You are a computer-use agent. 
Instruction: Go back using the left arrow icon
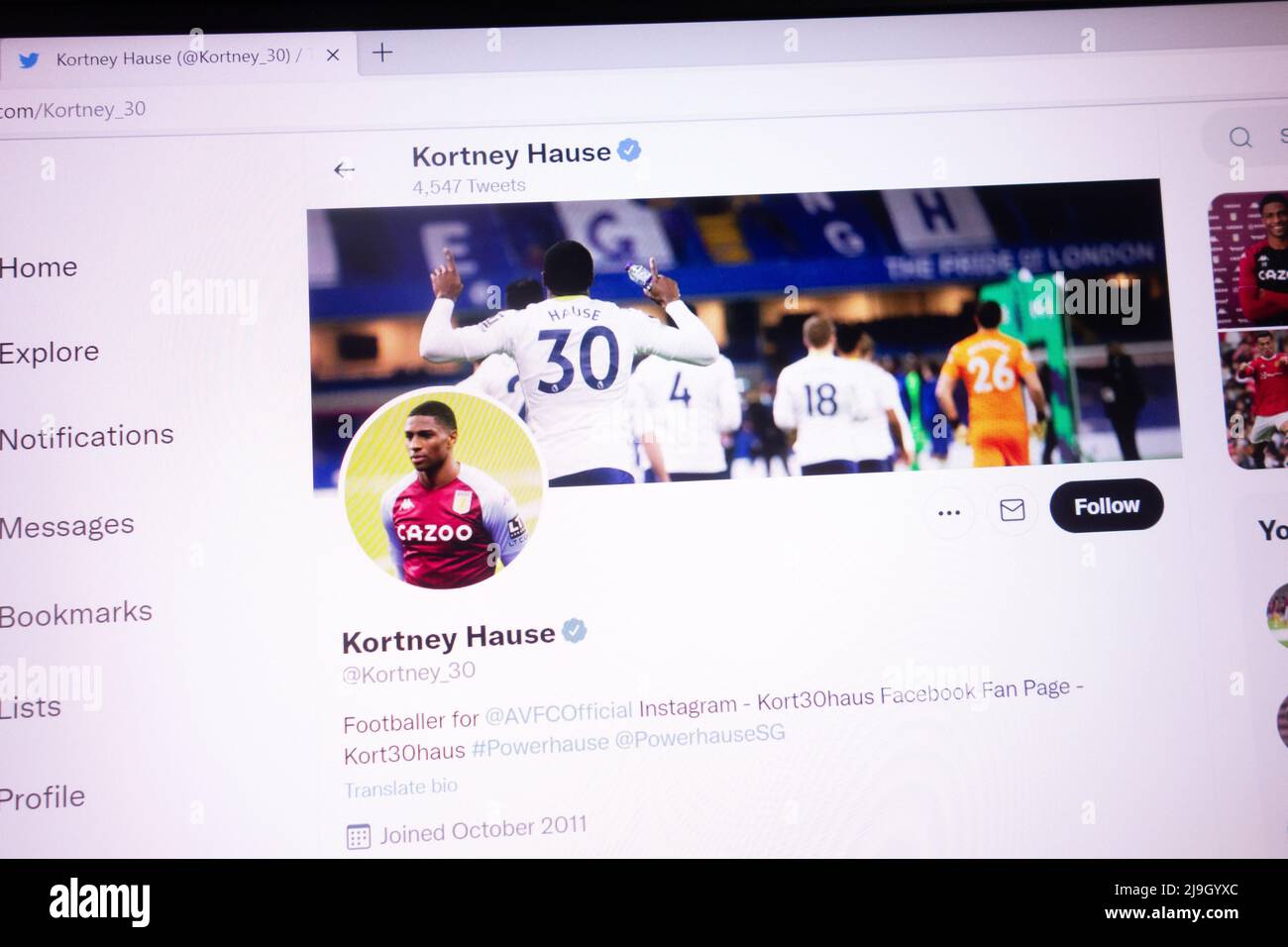click(344, 169)
